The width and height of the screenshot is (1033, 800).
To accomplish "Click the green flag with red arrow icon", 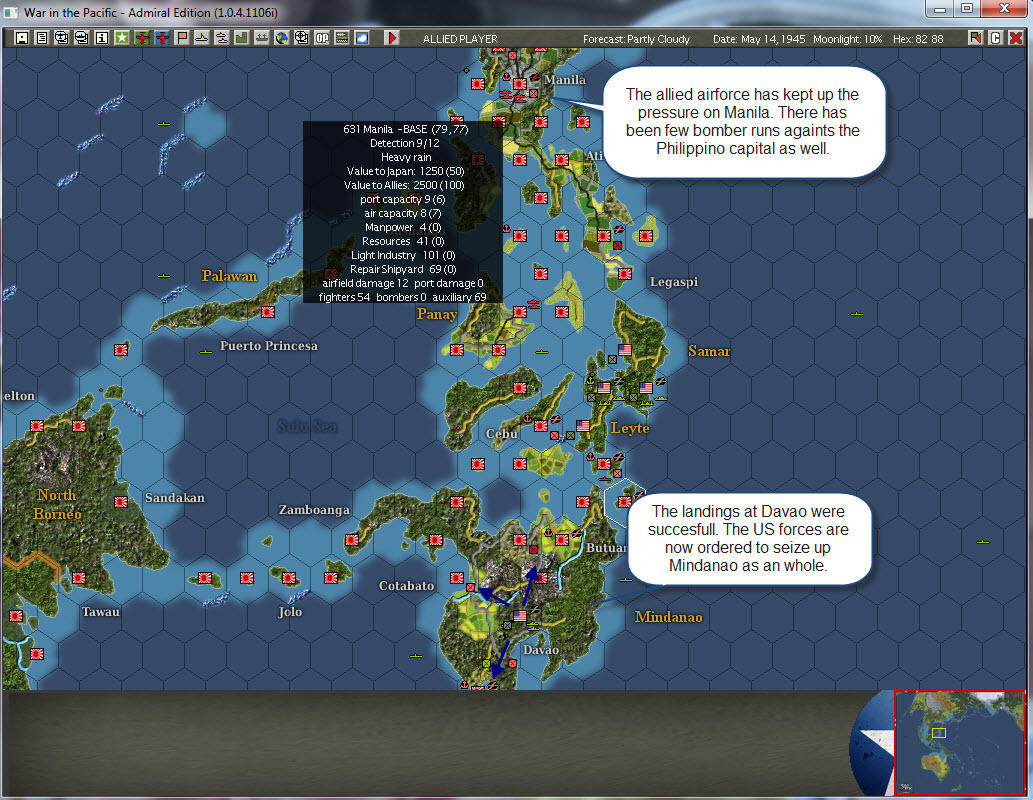I will [976, 38].
